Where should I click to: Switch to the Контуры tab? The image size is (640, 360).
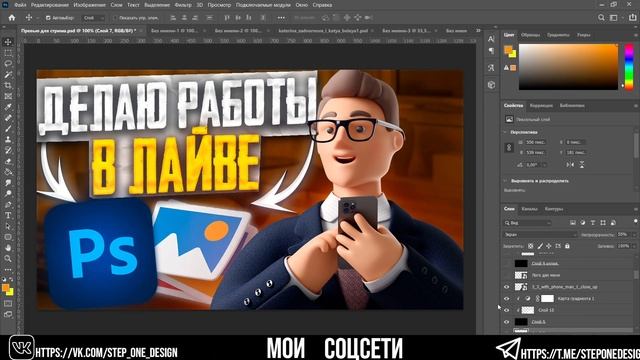pos(554,209)
